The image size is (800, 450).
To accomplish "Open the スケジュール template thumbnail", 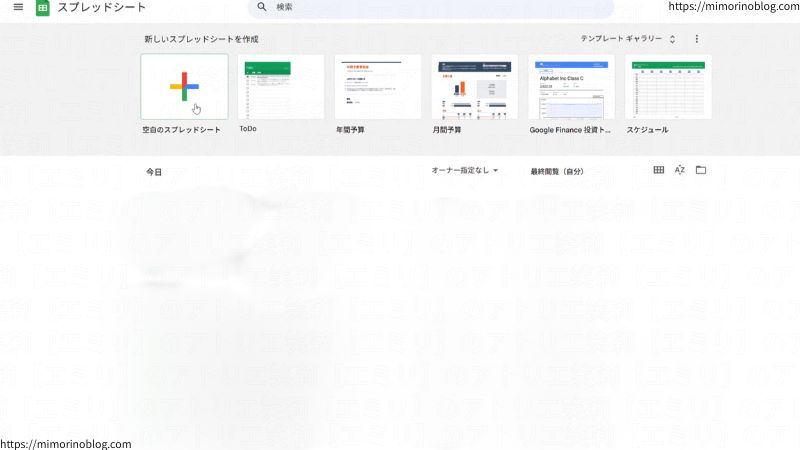I will click(x=668, y=87).
